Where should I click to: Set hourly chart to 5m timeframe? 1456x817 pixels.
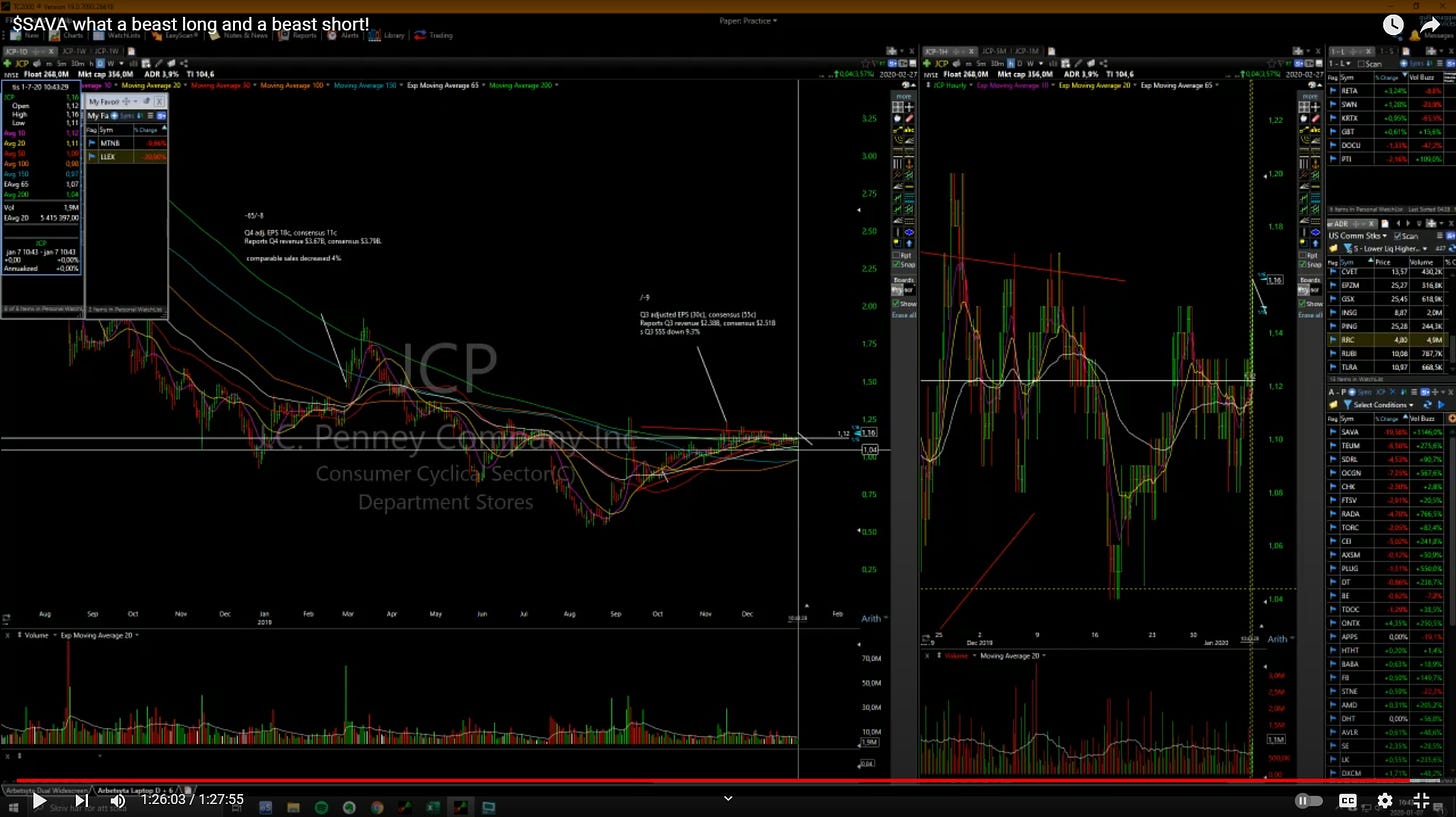tap(981, 63)
